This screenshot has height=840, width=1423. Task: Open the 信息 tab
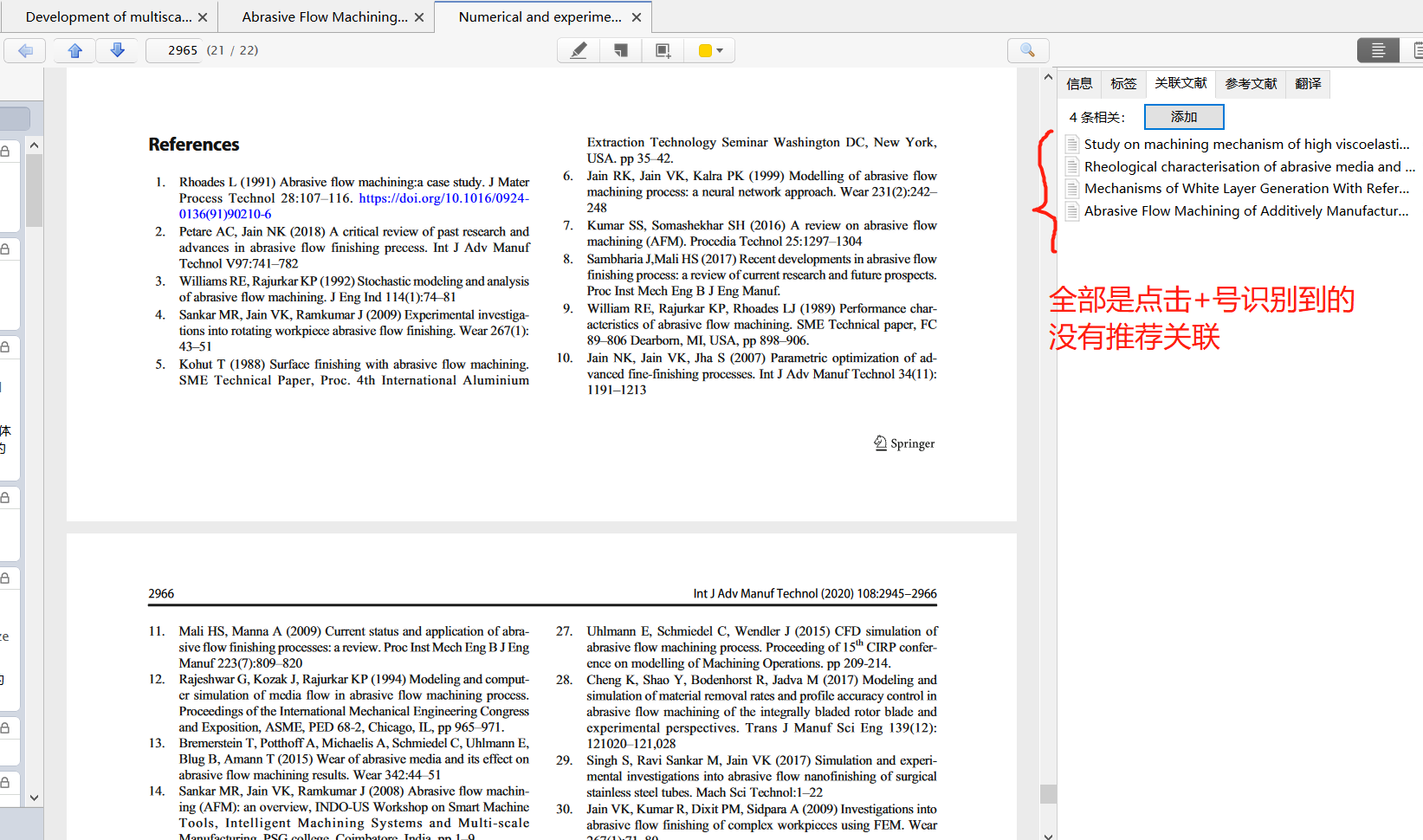1079,83
